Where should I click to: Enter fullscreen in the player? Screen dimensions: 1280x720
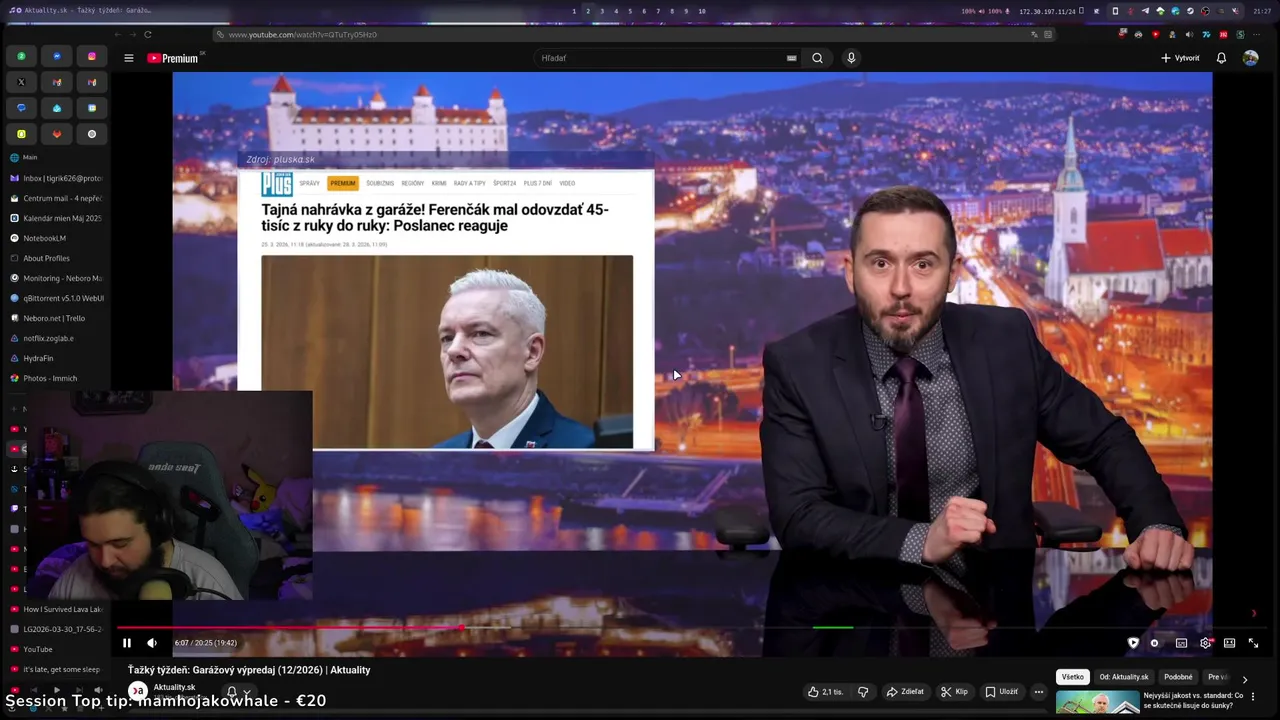(x=1253, y=643)
